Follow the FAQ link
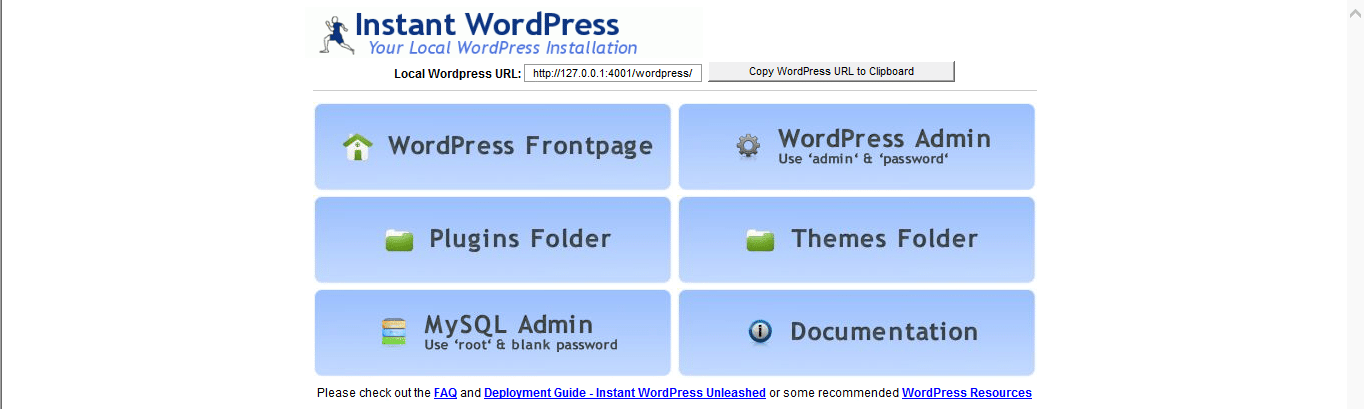The image size is (1364, 409). 445,393
